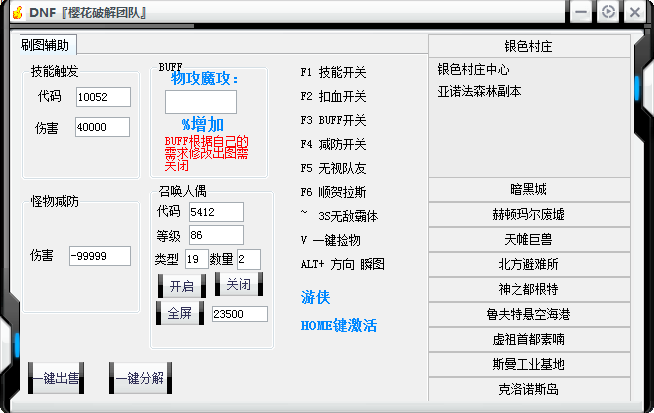Click the blue 游侠 text
Image resolution: width=654 pixels, height=413 pixels.
(315, 297)
